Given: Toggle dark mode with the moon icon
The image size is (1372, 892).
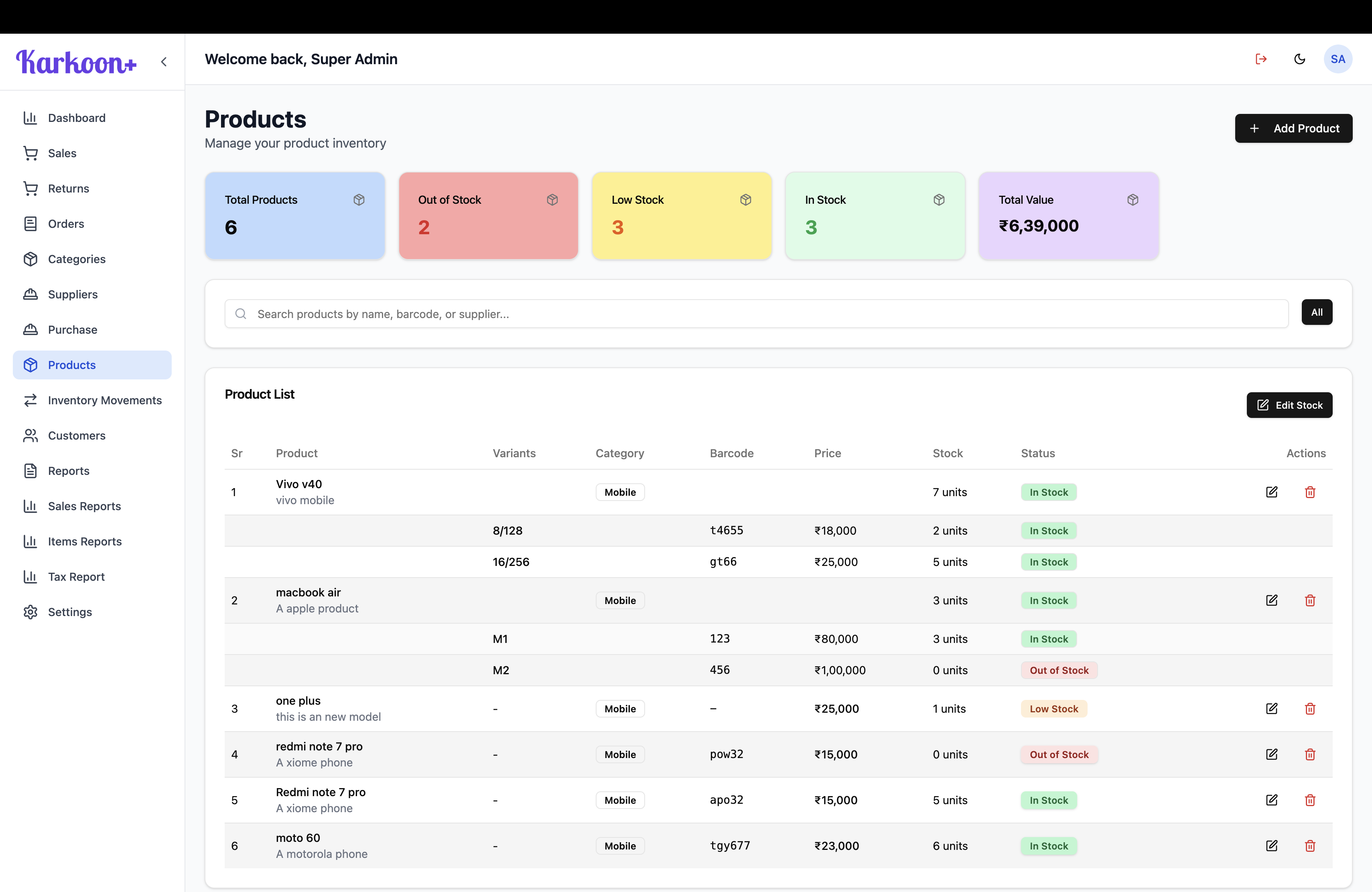Looking at the screenshot, I should [x=1299, y=59].
